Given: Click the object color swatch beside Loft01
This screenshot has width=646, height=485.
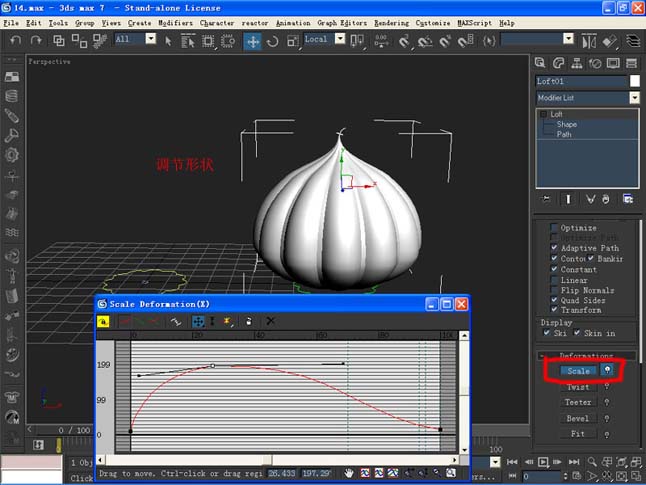Looking at the screenshot, I should click(634, 81).
